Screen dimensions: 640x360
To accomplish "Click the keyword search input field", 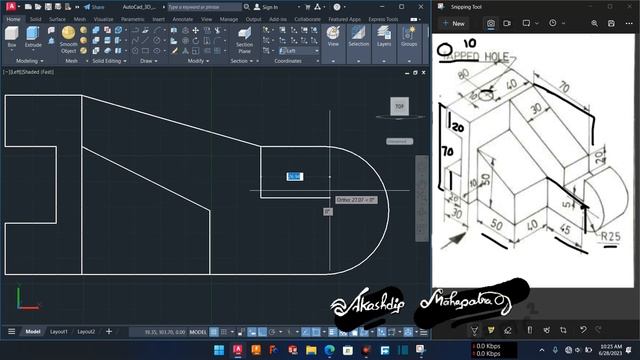I will (x=204, y=7).
